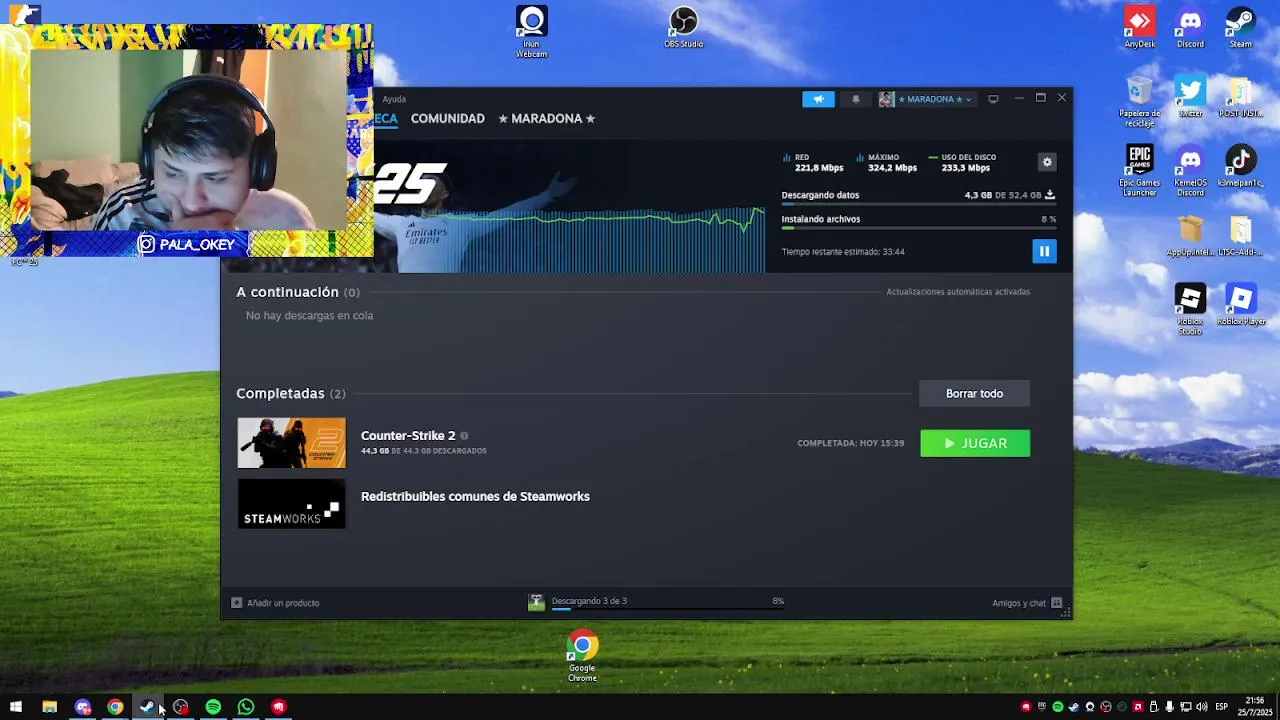Screen dimensions: 1280x720
Task: Open the ★ MARADONA ★ profile tab
Action: pos(547,118)
